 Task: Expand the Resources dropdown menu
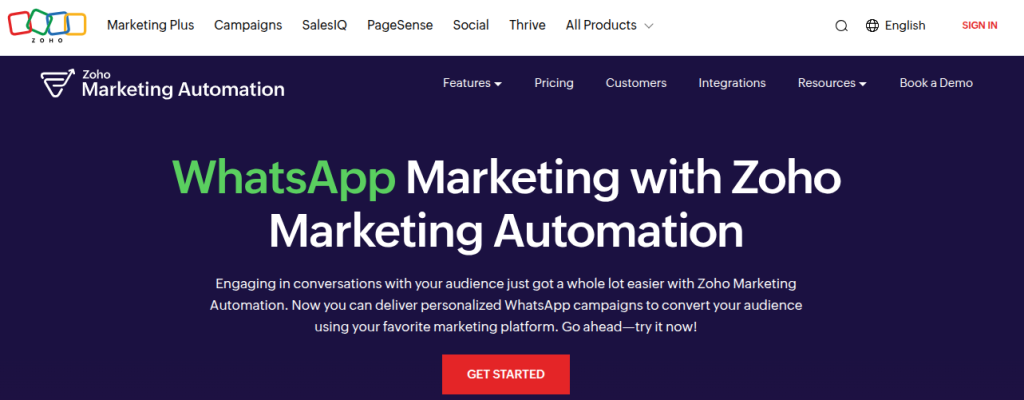(832, 83)
